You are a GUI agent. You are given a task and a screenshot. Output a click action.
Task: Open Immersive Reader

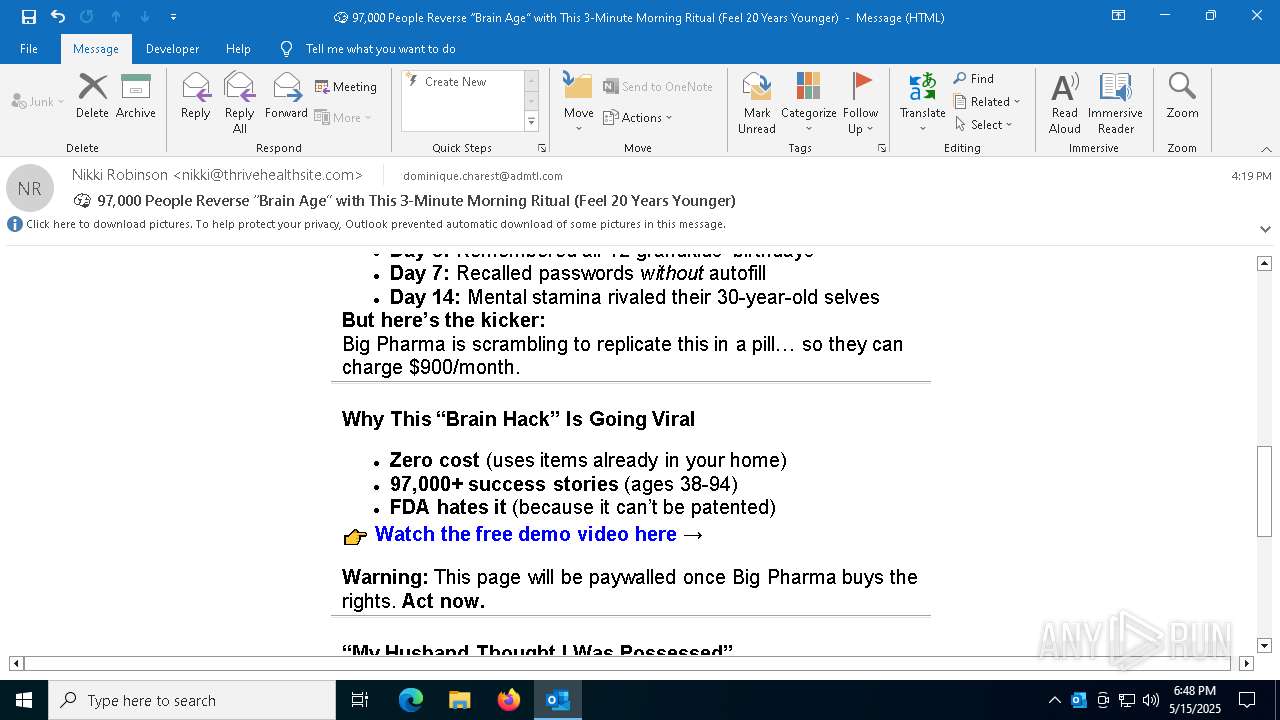pyautogui.click(x=1115, y=102)
